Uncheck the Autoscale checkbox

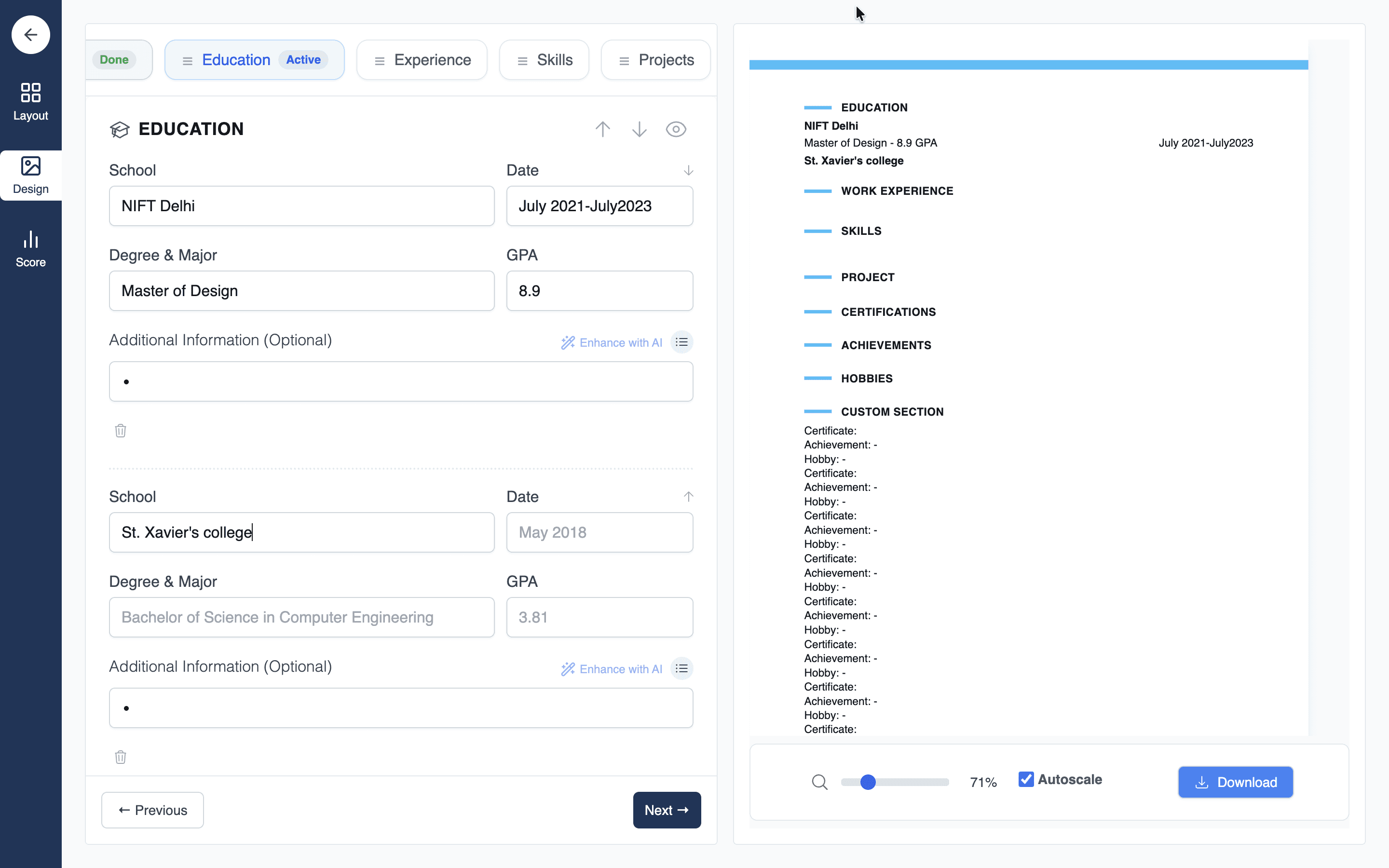[x=1026, y=780]
